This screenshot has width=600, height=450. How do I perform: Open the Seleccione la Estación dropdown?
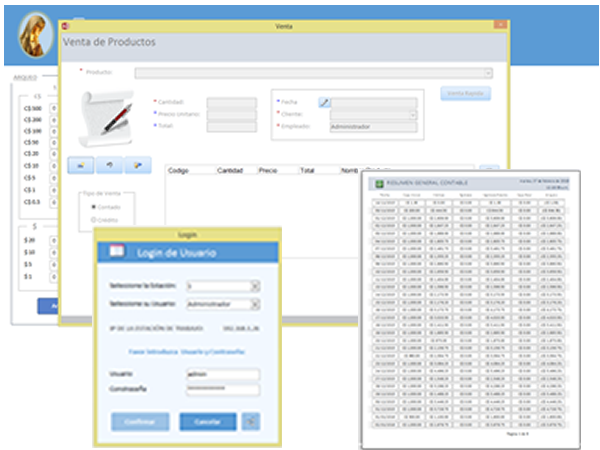click(x=254, y=286)
